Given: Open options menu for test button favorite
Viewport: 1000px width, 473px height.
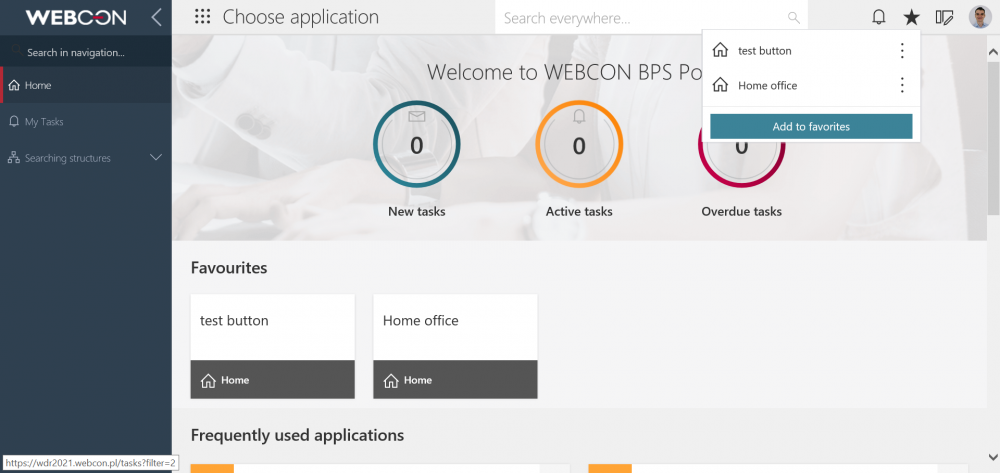Looking at the screenshot, I should 902,50.
